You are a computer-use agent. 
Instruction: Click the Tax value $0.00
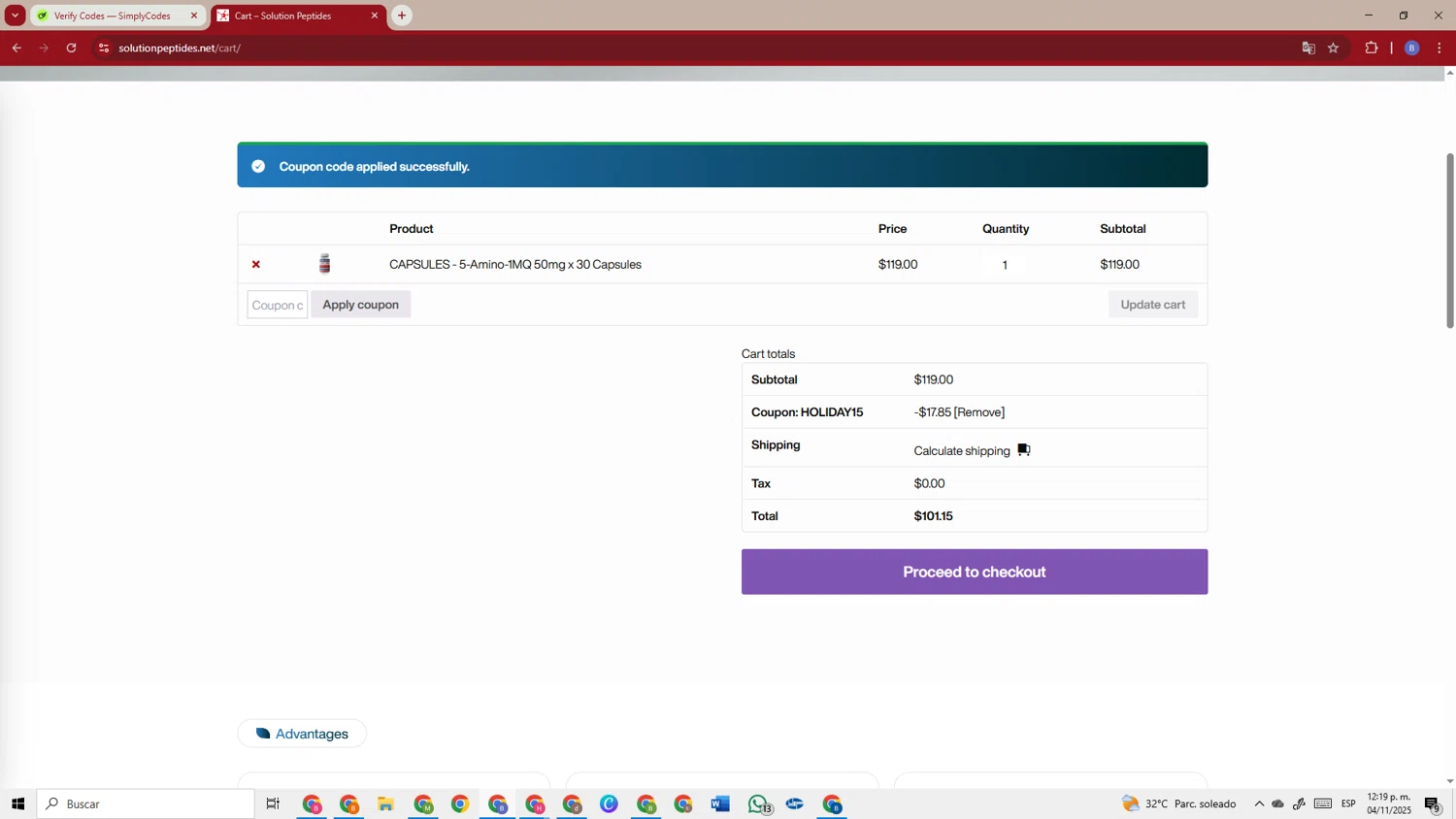tap(930, 483)
